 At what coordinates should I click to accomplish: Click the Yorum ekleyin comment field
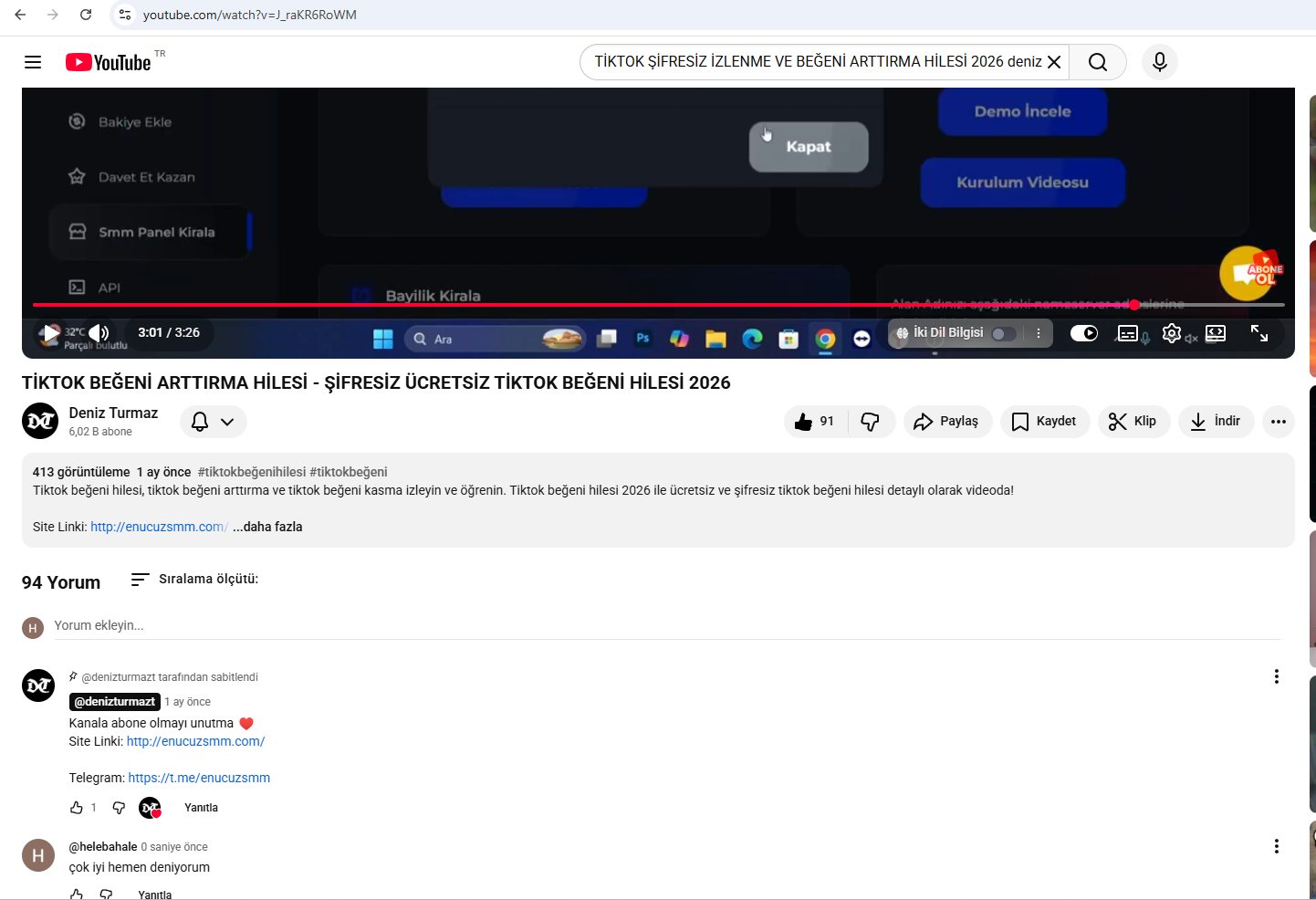click(x=667, y=625)
